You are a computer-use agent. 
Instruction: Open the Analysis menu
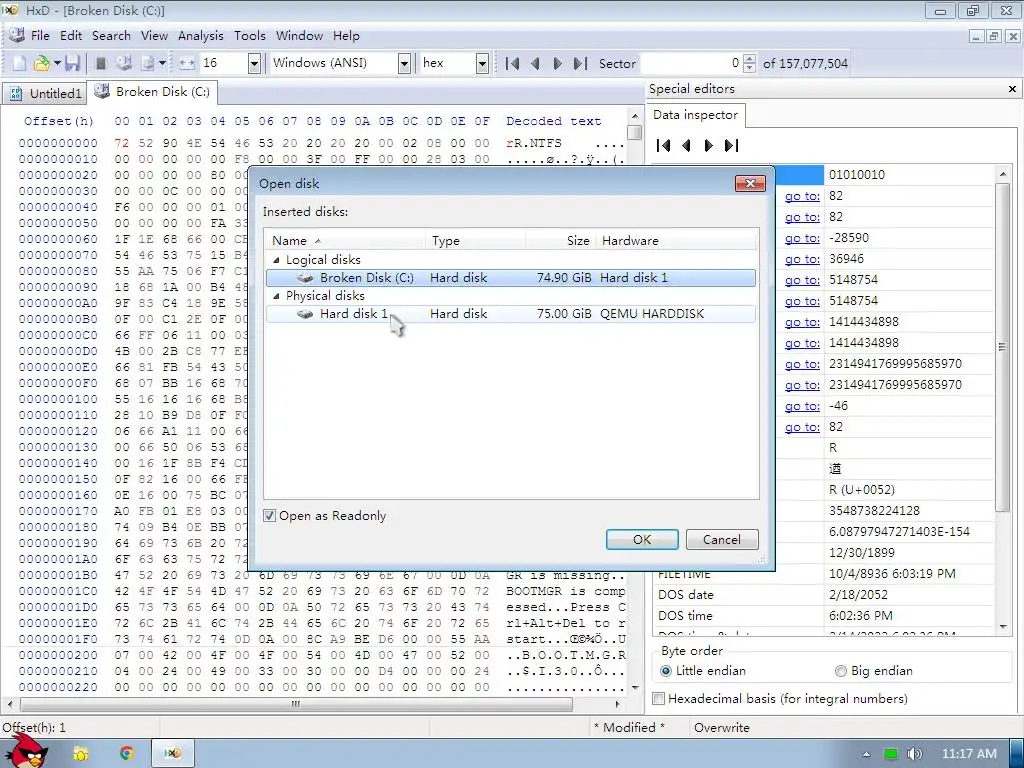(x=200, y=36)
